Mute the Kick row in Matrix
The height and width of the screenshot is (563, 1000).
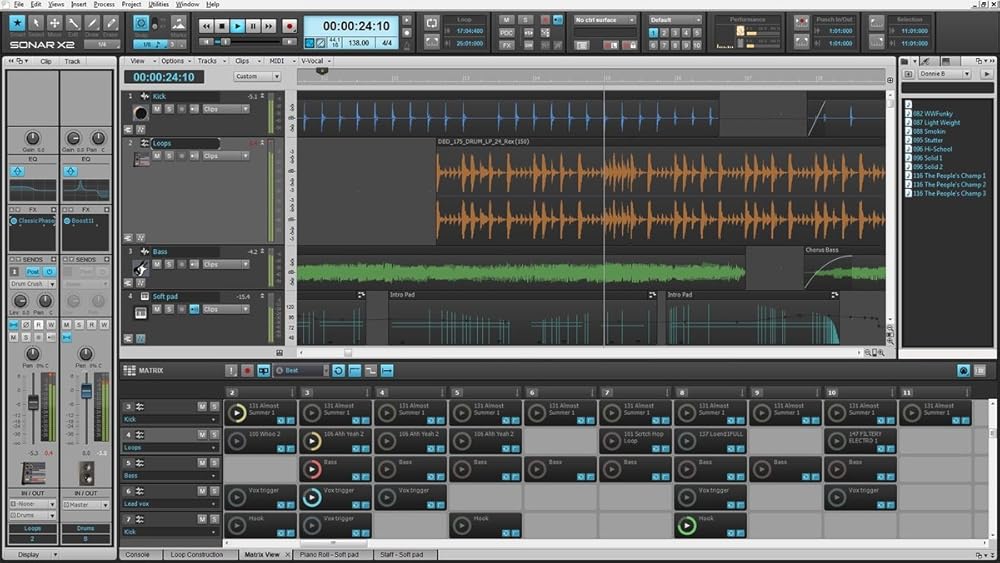(x=202, y=407)
